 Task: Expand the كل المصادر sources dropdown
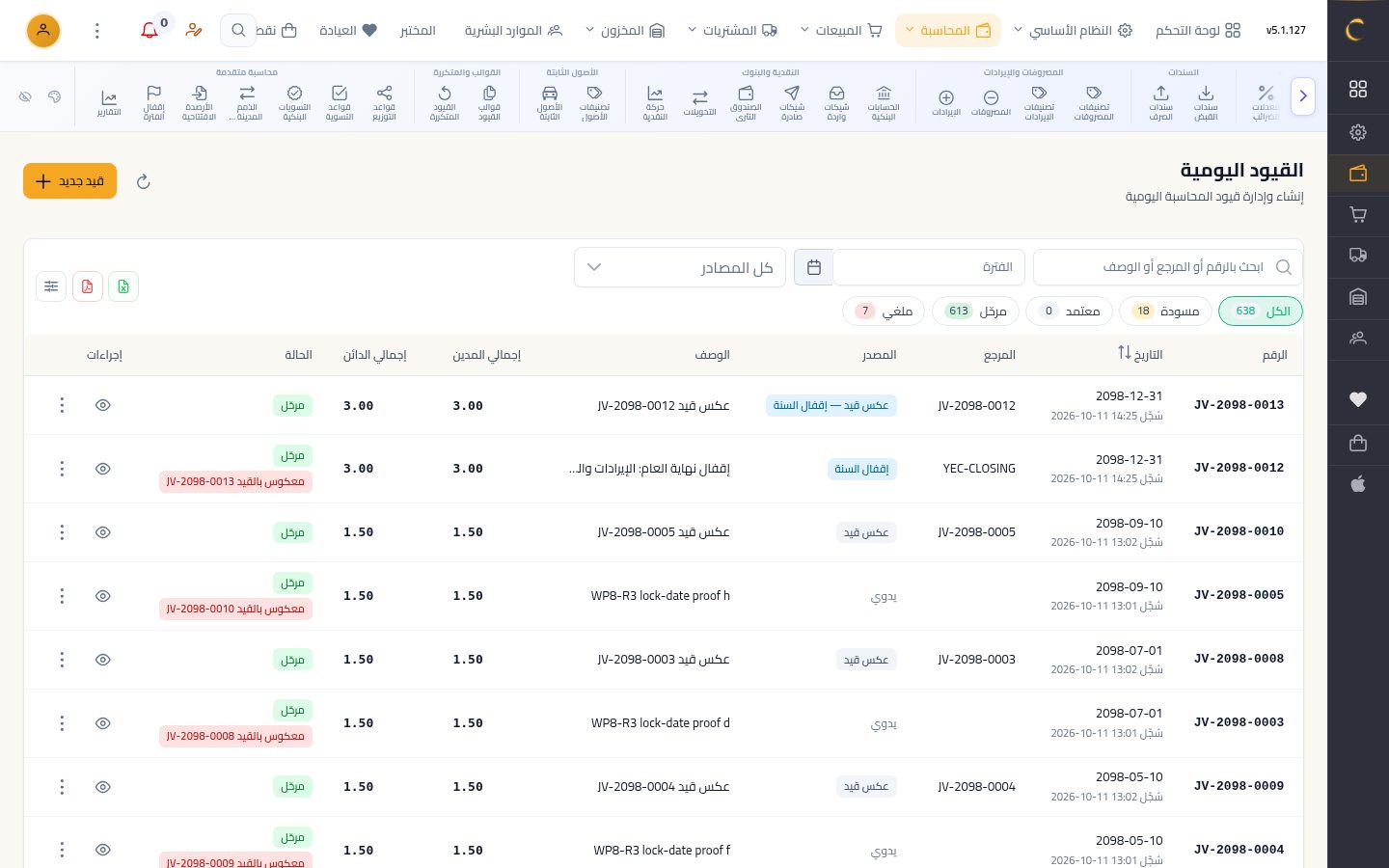[680, 267]
